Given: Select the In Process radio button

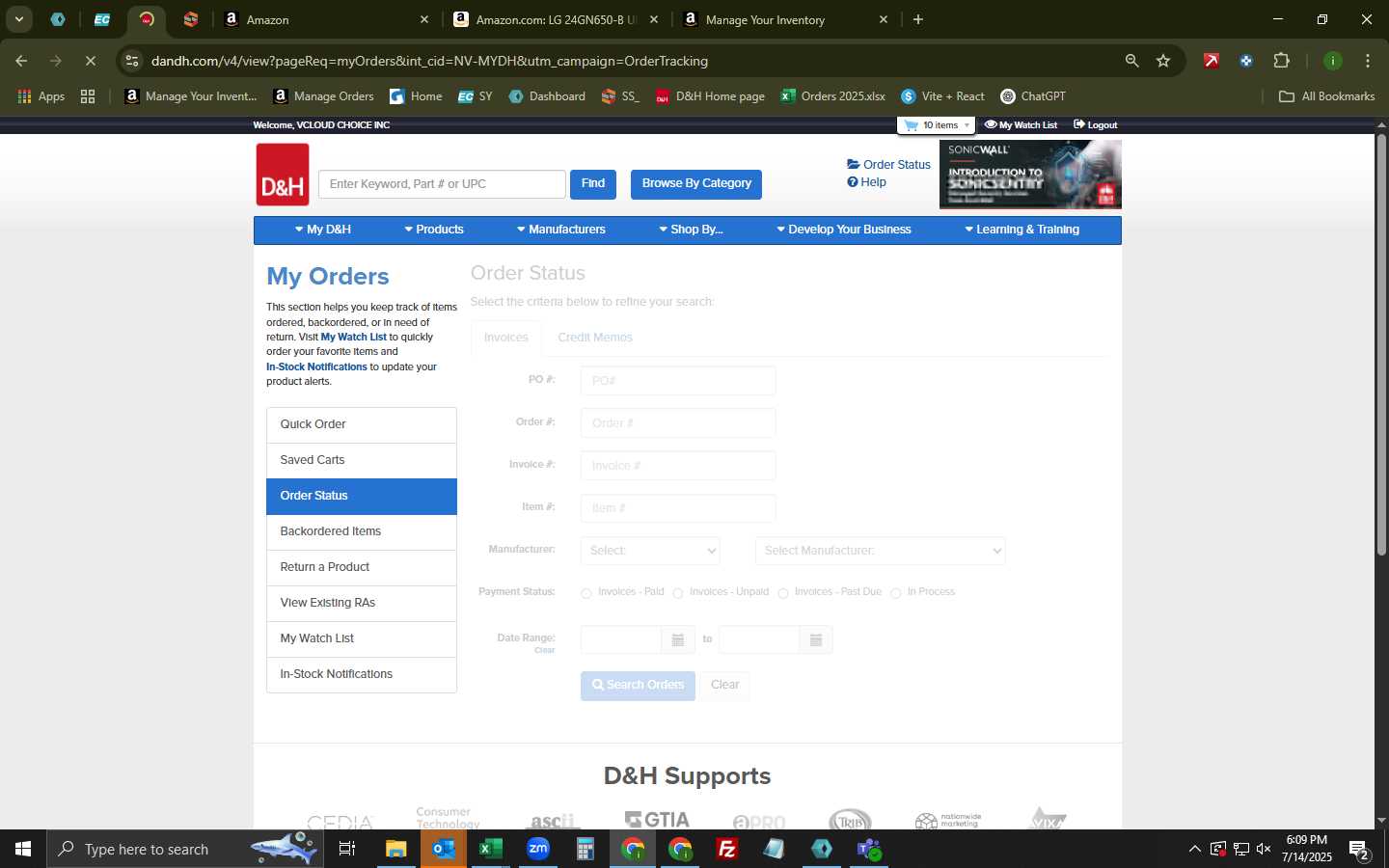Looking at the screenshot, I should coord(896,593).
